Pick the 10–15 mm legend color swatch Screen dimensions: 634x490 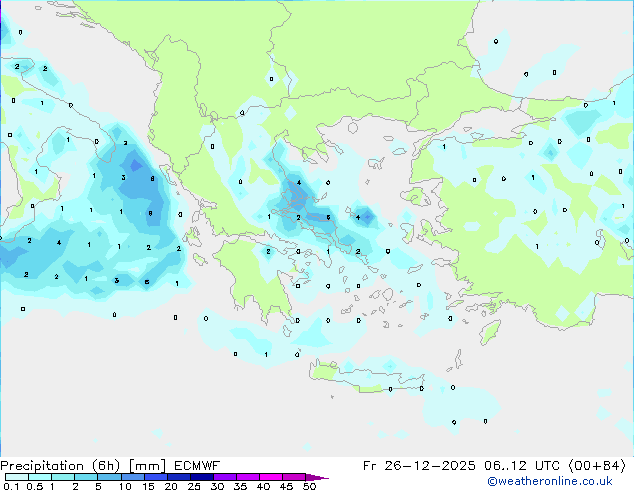(x=133, y=477)
